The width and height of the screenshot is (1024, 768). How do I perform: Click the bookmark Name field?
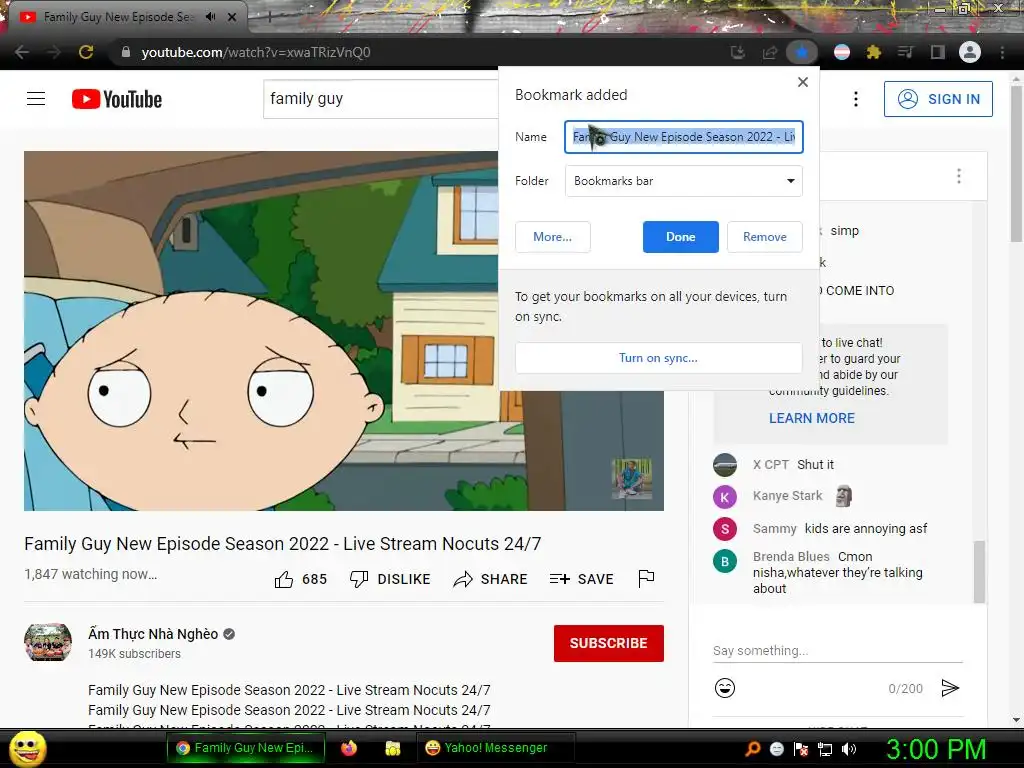(684, 137)
